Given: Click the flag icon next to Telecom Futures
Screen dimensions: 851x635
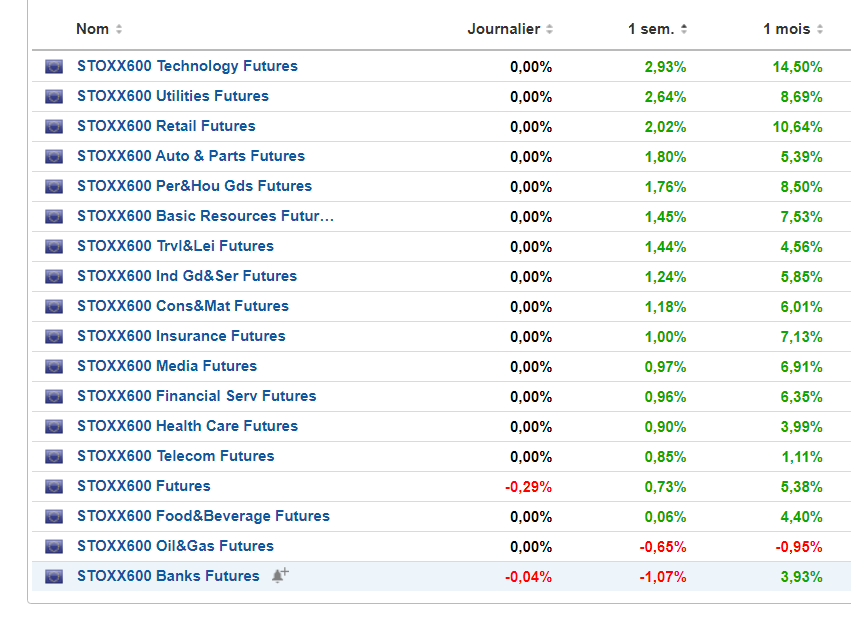Looking at the screenshot, I should [54, 457].
